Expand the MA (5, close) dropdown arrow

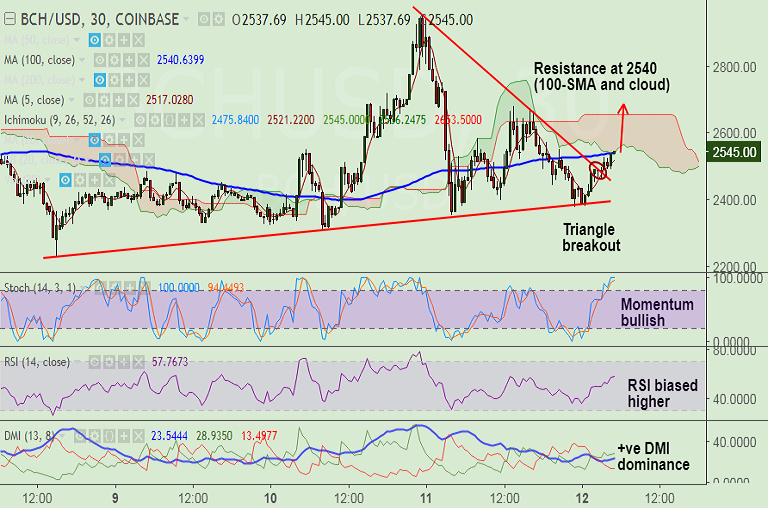click(x=72, y=100)
